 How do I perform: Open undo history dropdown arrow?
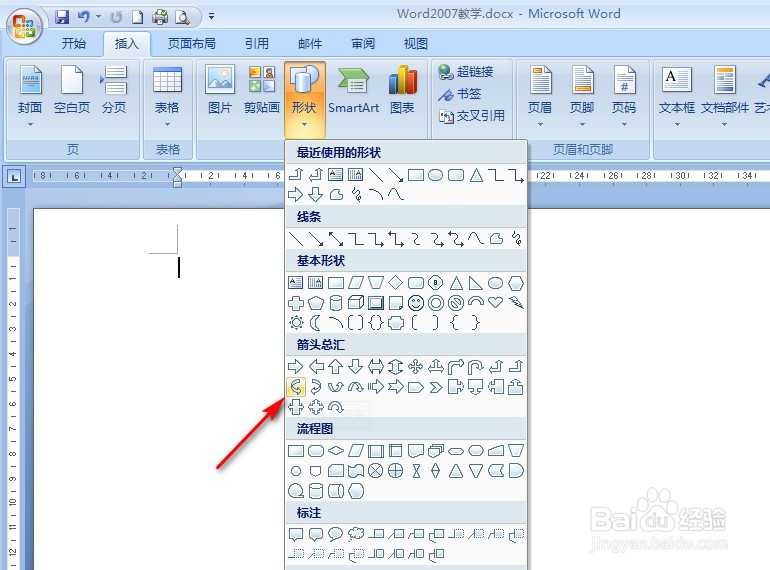(x=99, y=17)
